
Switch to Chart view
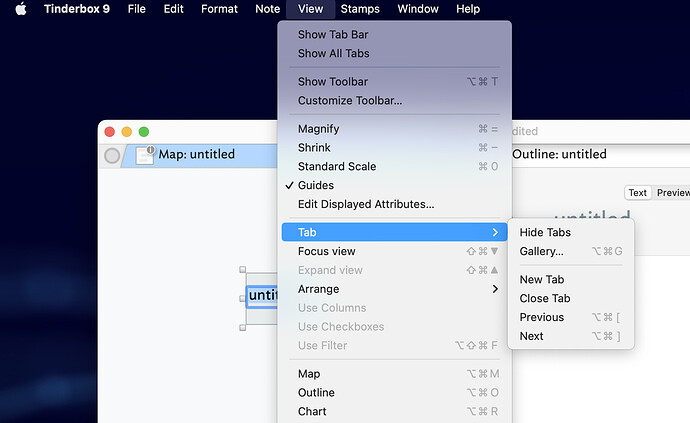pyautogui.click(x=394, y=412)
